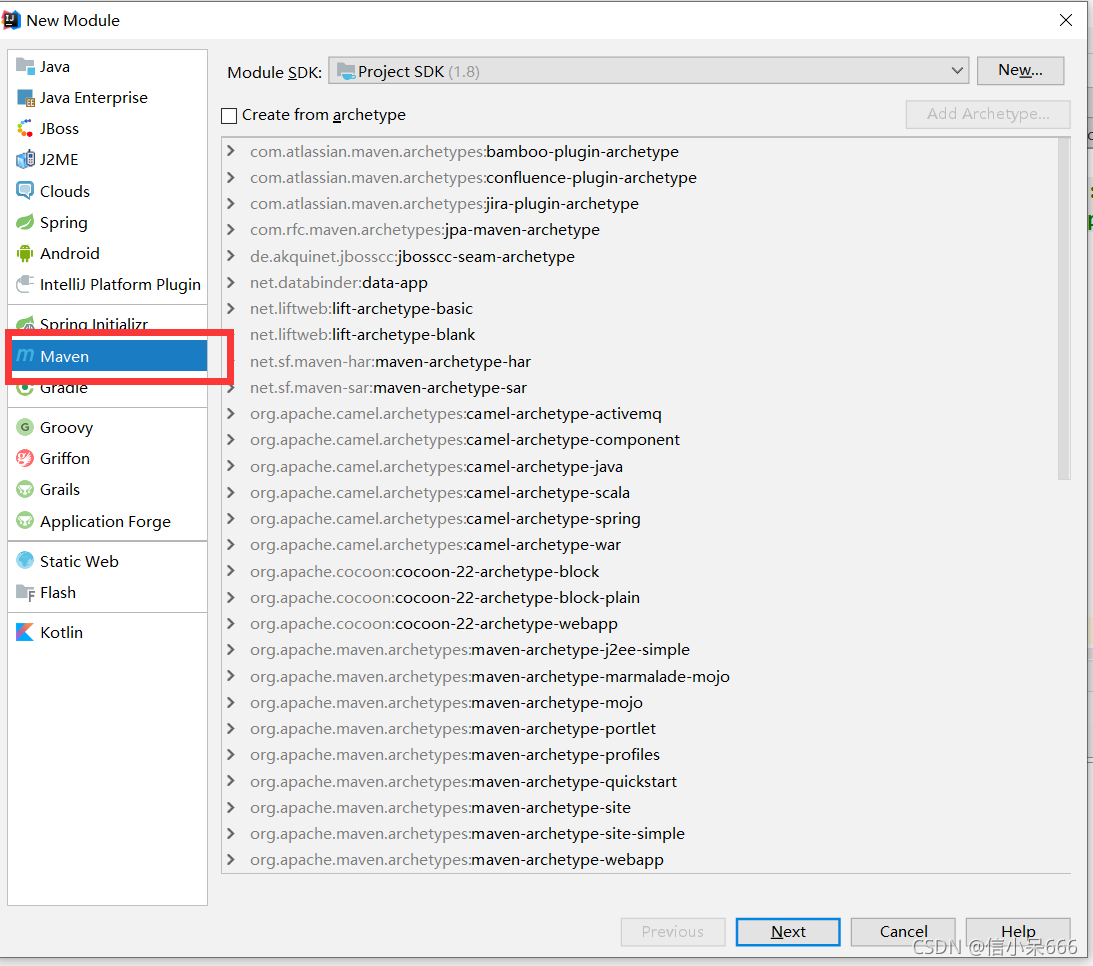This screenshot has width=1093, height=966.
Task: Click the IntelliJ Platform Plugin icon
Action: [25, 284]
